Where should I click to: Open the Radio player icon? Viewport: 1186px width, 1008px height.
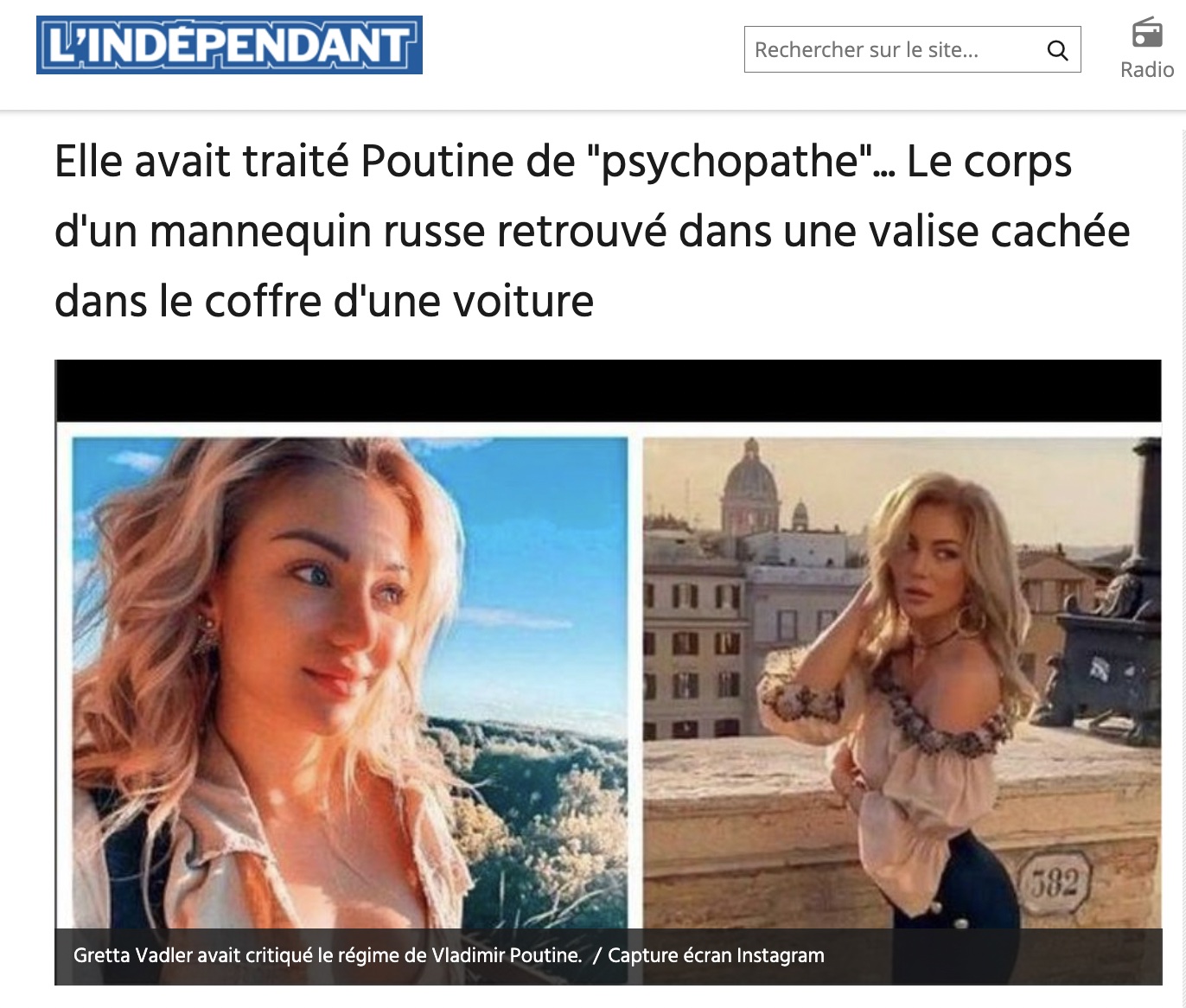point(1147,33)
